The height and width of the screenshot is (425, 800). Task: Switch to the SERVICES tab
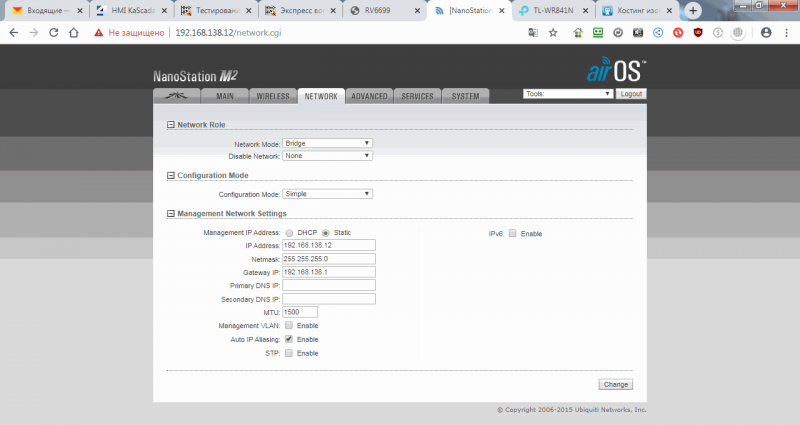pyautogui.click(x=417, y=96)
